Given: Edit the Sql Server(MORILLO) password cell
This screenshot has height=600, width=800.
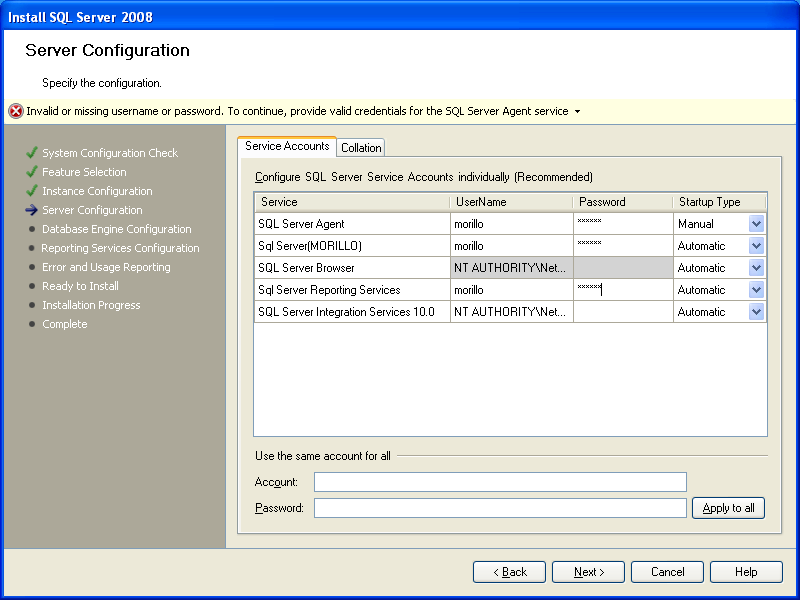Looking at the screenshot, I should click(x=623, y=245).
